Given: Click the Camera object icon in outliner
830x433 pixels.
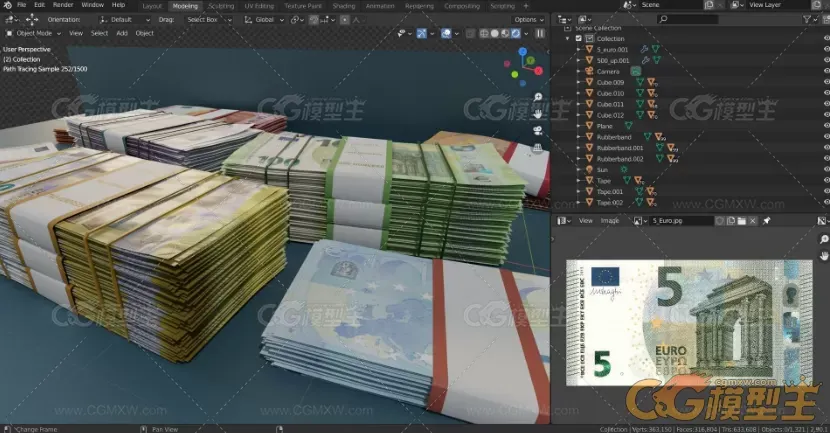Looking at the screenshot, I should [x=589, y=71].
